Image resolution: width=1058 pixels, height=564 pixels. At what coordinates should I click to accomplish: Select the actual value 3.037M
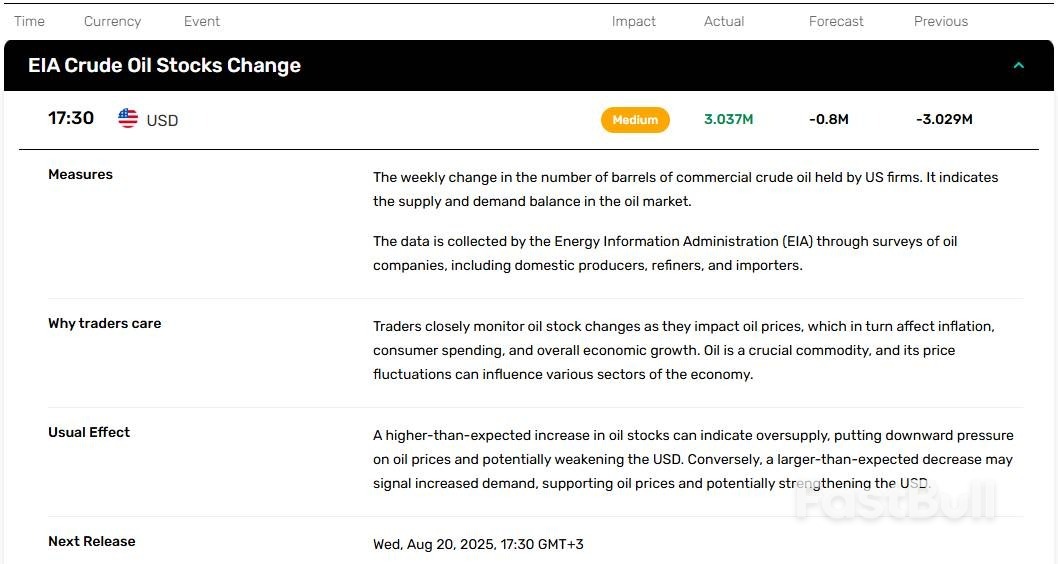tap(728, 119)
